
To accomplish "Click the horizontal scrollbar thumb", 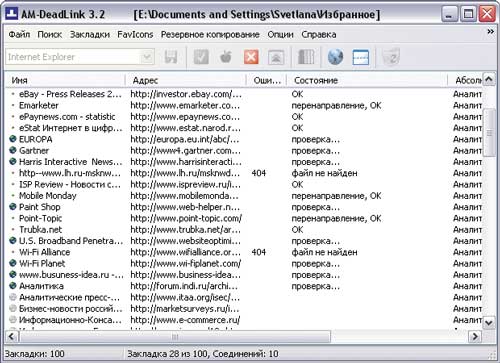I will (175, 336).
